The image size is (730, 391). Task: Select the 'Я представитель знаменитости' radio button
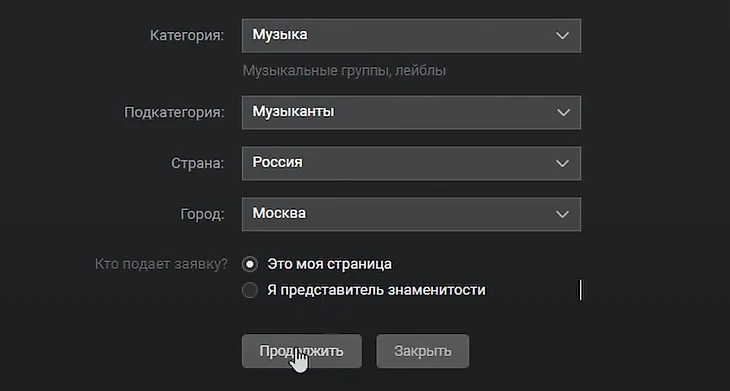(250, 290)
